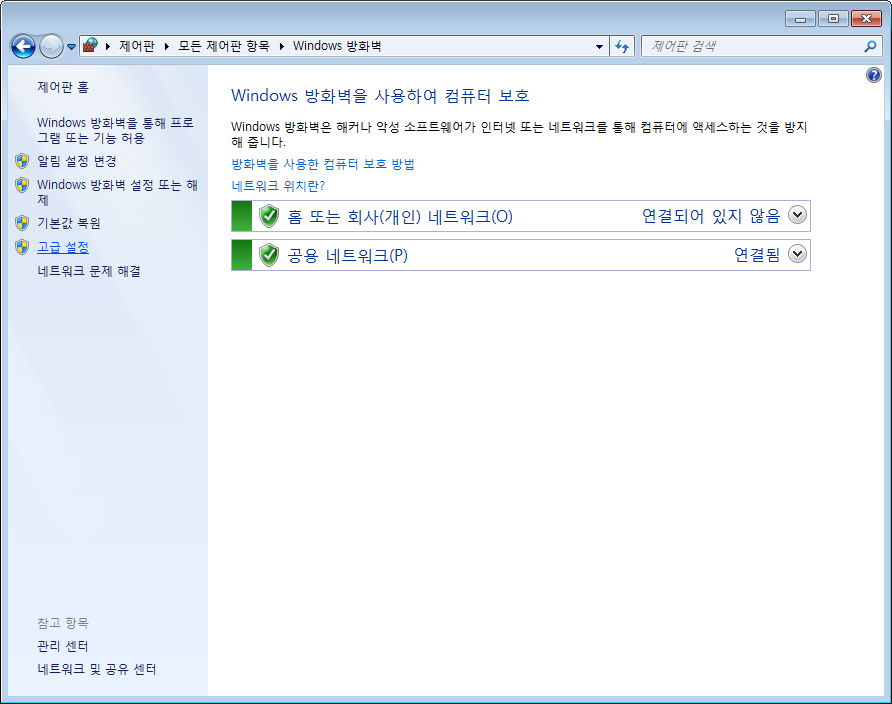Click the 연결됨 status text
Viewport: 892px width, 704px height.
(x=757, y=255)
